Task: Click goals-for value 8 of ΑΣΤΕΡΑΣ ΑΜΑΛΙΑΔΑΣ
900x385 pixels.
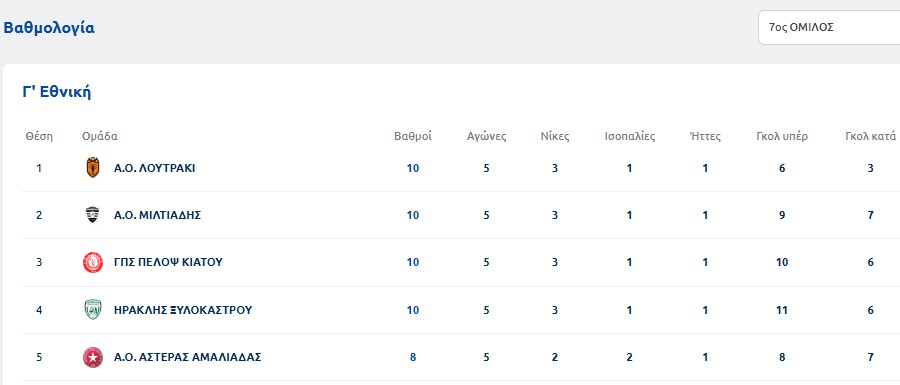Action: pyautogui.click(x=782, y=357)
